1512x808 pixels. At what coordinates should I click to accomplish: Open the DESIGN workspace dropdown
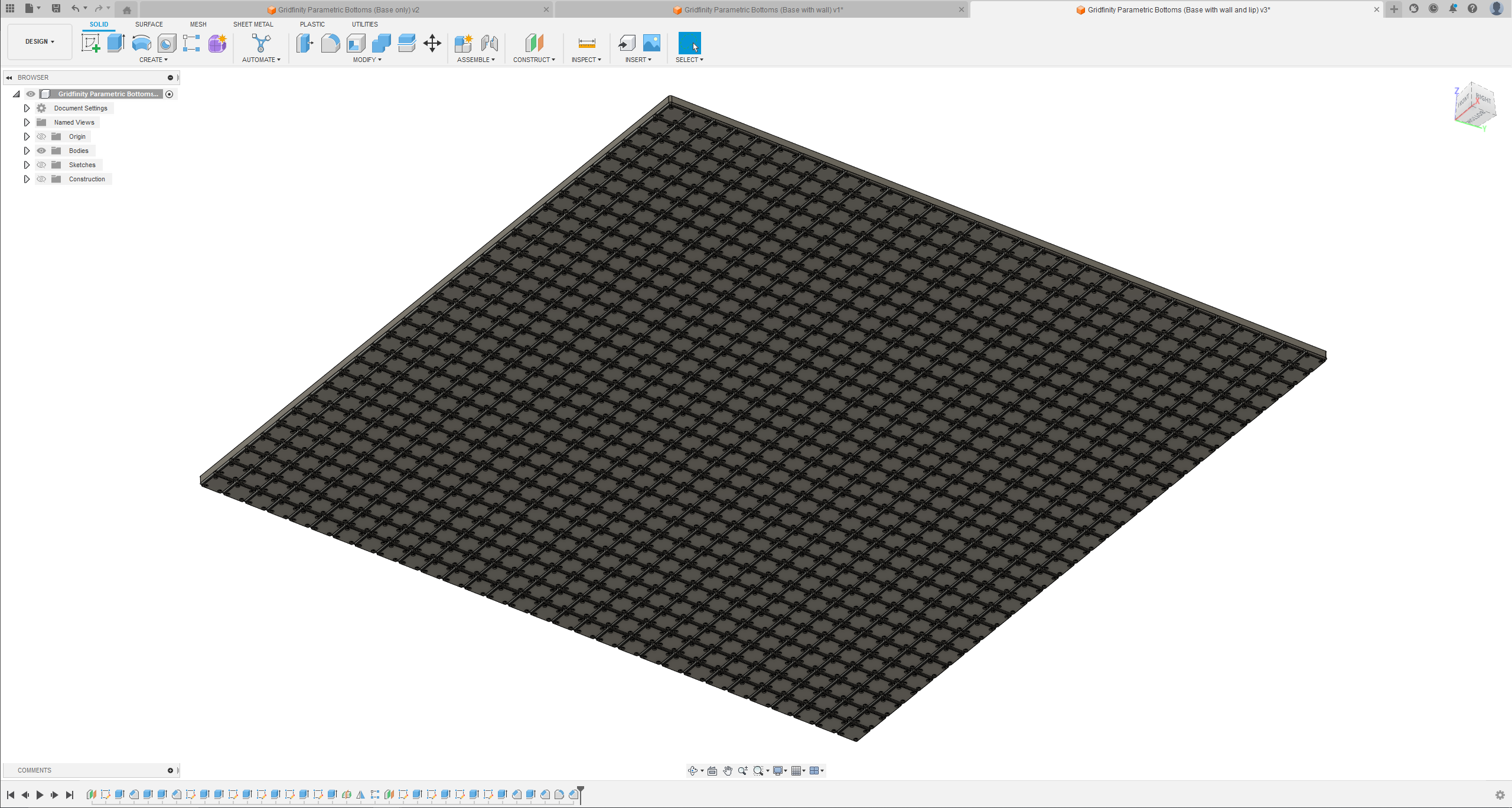[39, 41]
